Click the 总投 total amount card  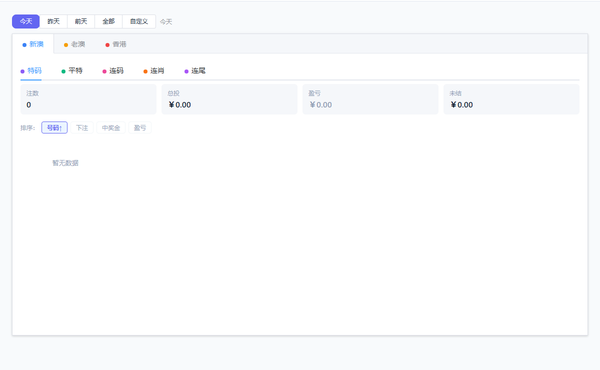pyautogui.click(x=229, y=99)
